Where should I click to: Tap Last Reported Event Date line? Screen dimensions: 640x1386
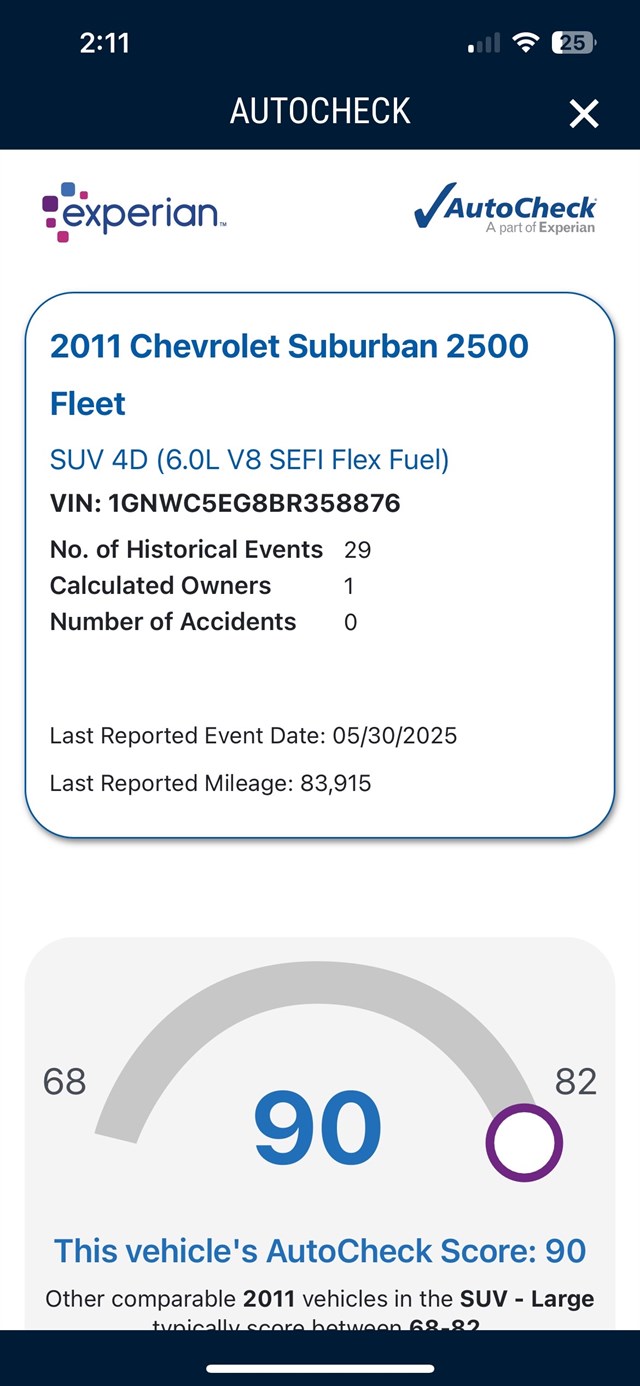point(253,736)
